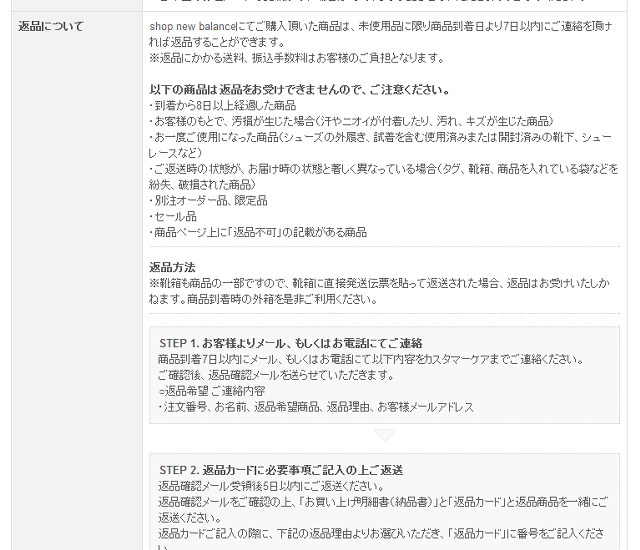Click the ご返送時の状態 bullet item
This screenshot has width=640, height=550.
(x=383, y=168)
